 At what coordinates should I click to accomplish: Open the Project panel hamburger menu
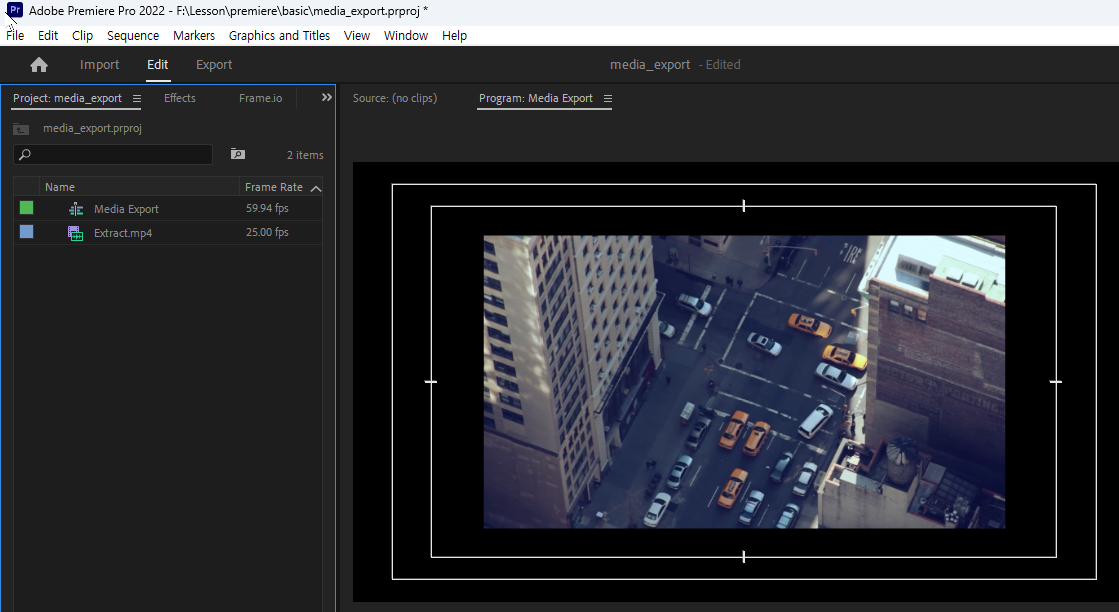click(137, 98)
